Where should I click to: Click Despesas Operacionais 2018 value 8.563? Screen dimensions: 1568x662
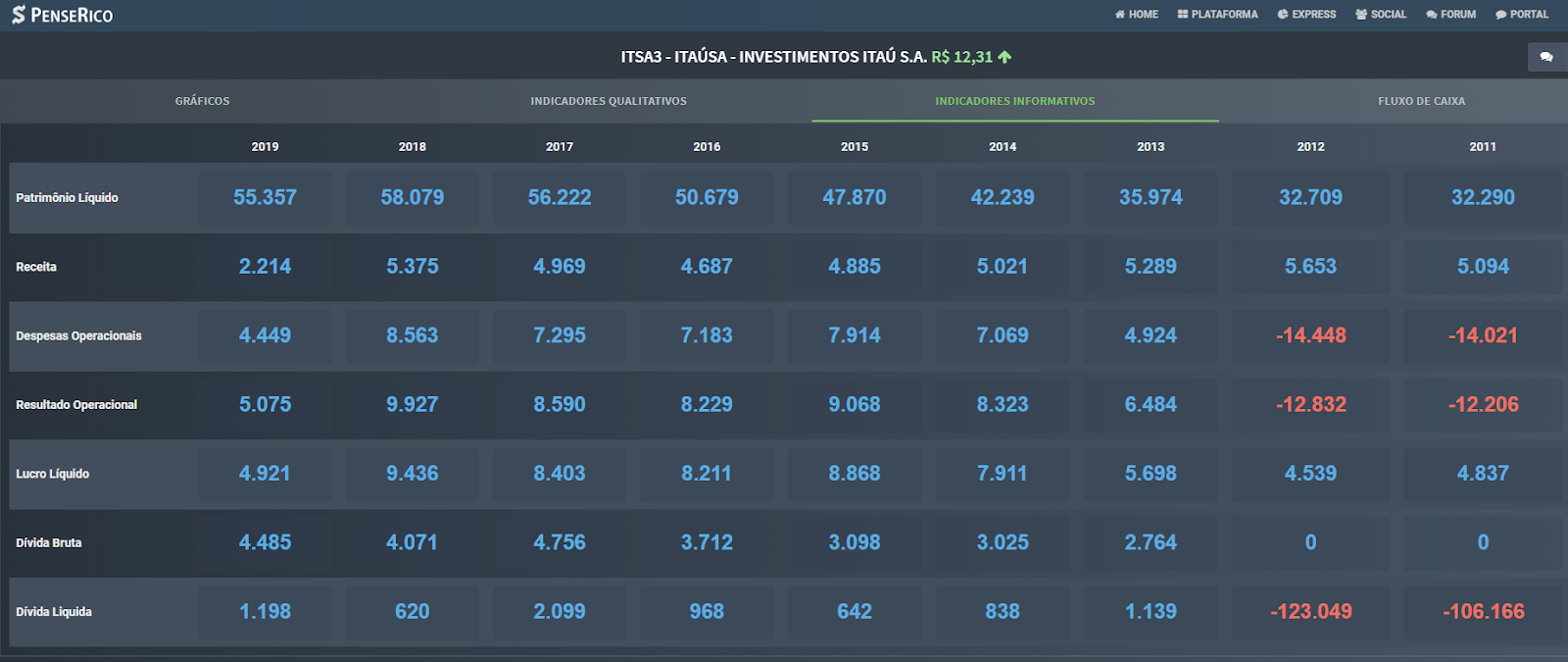point(413,336)
